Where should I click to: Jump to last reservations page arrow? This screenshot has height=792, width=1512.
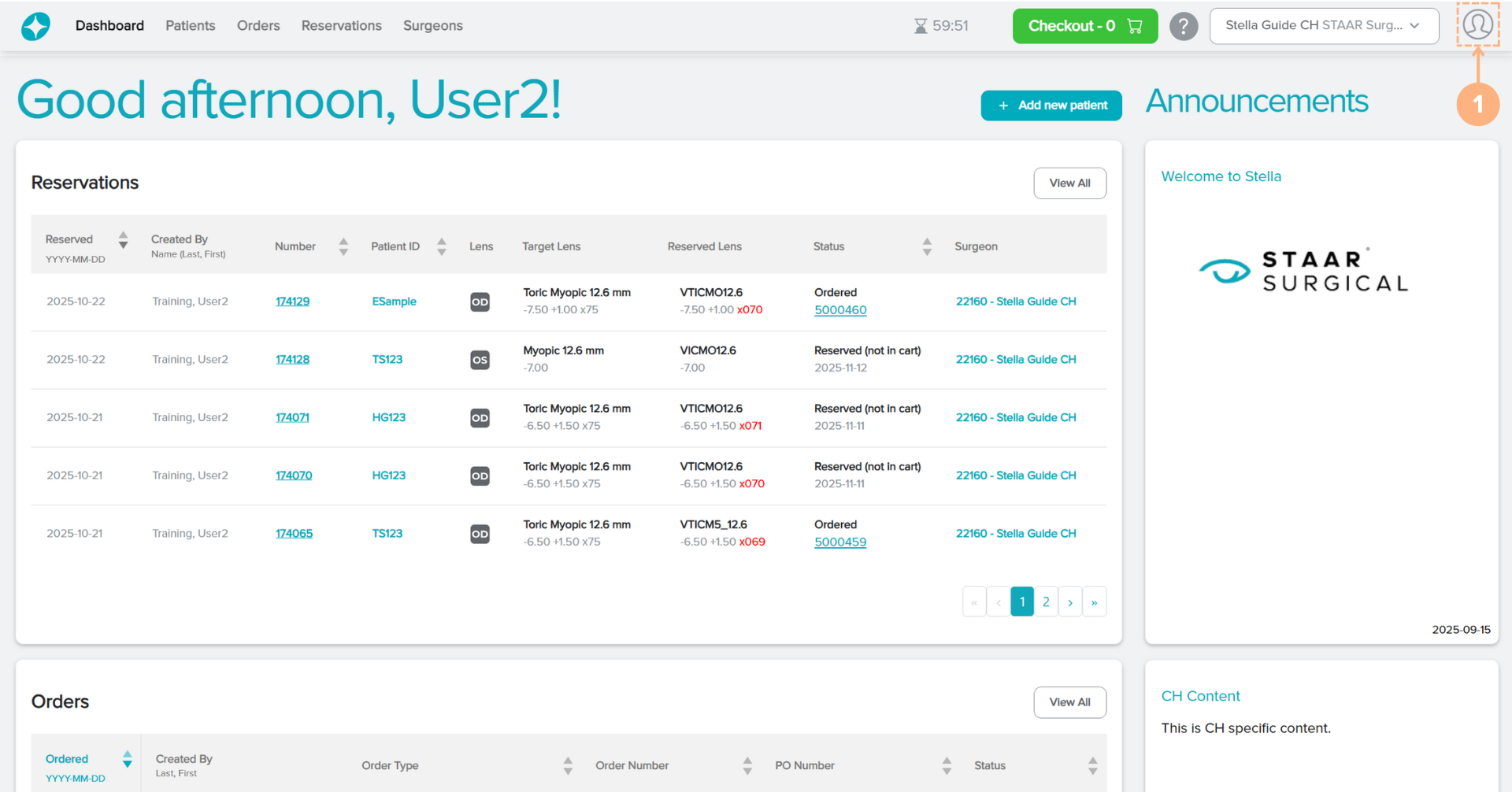[1094, 602]
